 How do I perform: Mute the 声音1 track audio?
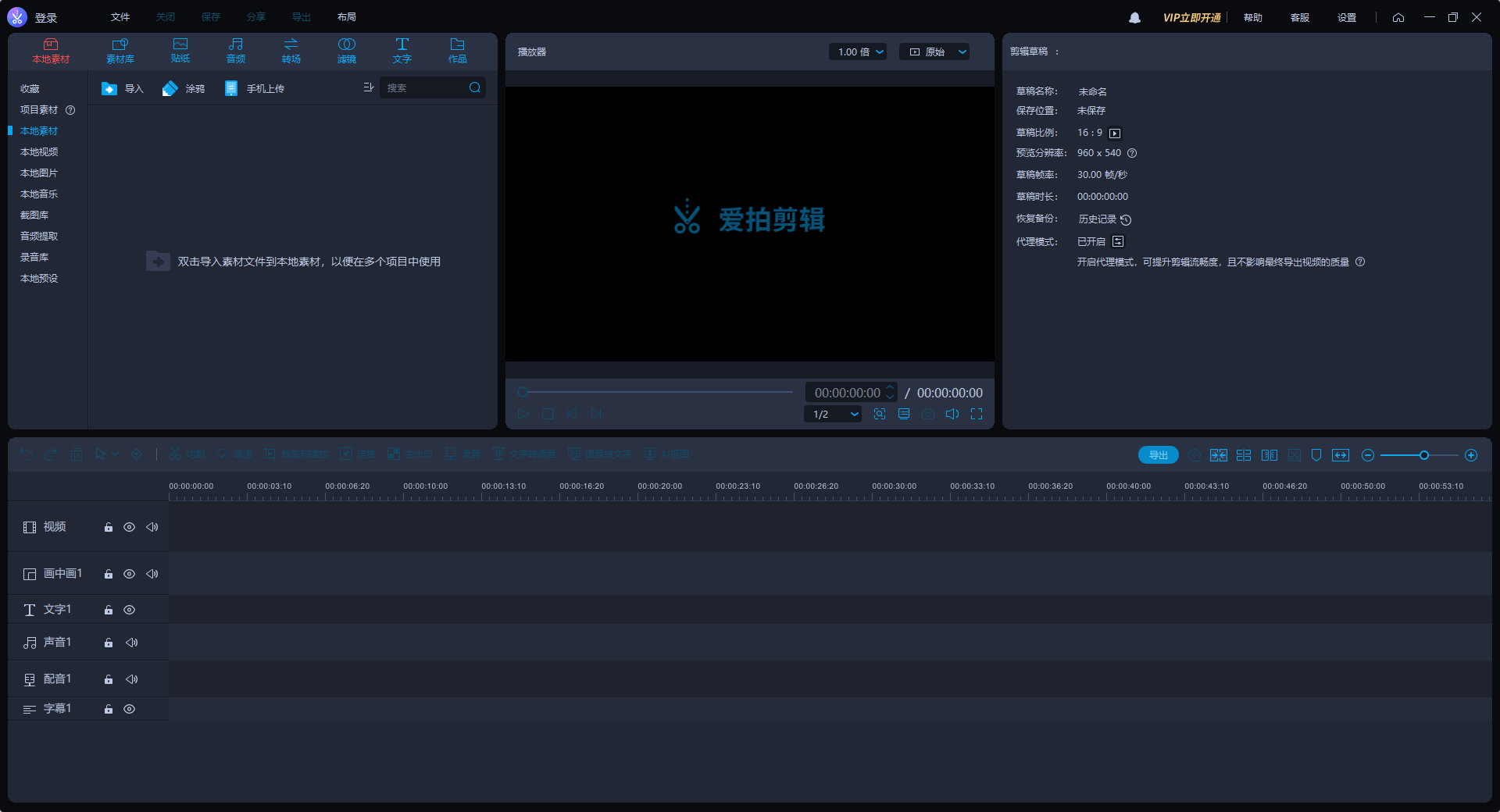tap(132, 643)
